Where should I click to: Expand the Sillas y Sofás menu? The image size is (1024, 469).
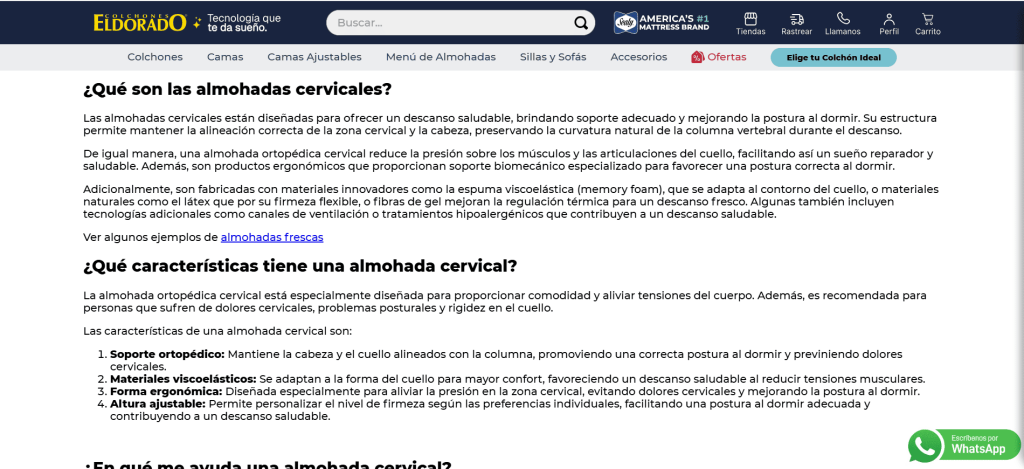coord(553,57)
